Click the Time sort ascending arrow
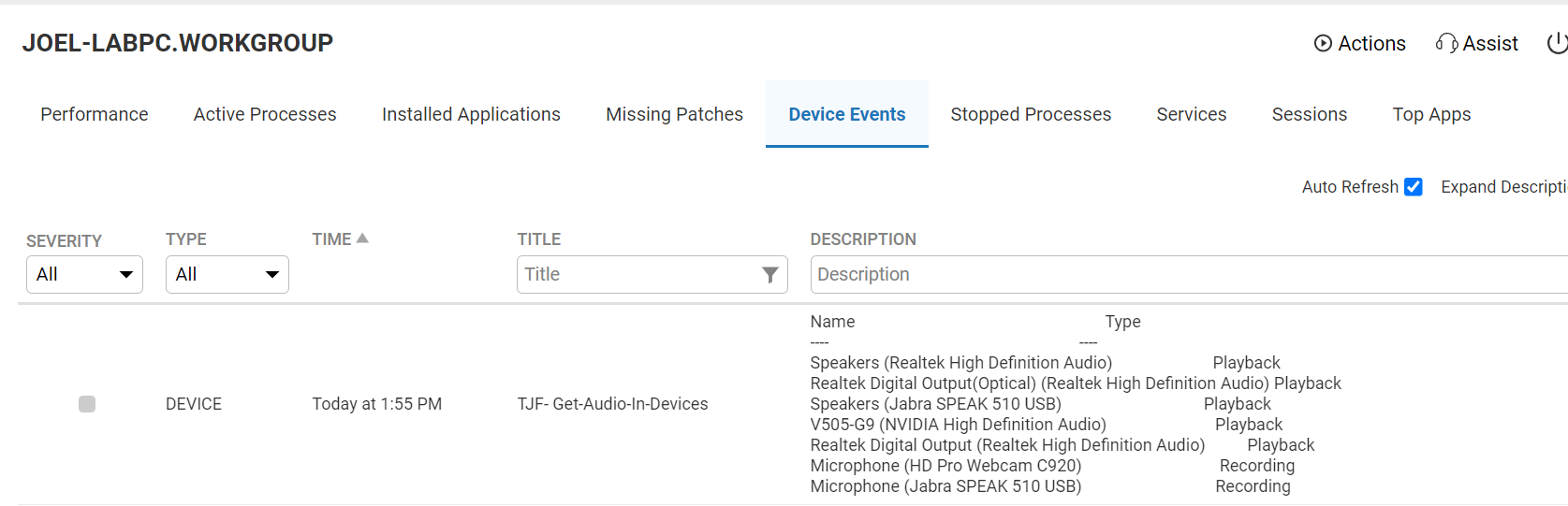Image resolution: width=1568 pixels, height=506 pixels. point(362,239)
